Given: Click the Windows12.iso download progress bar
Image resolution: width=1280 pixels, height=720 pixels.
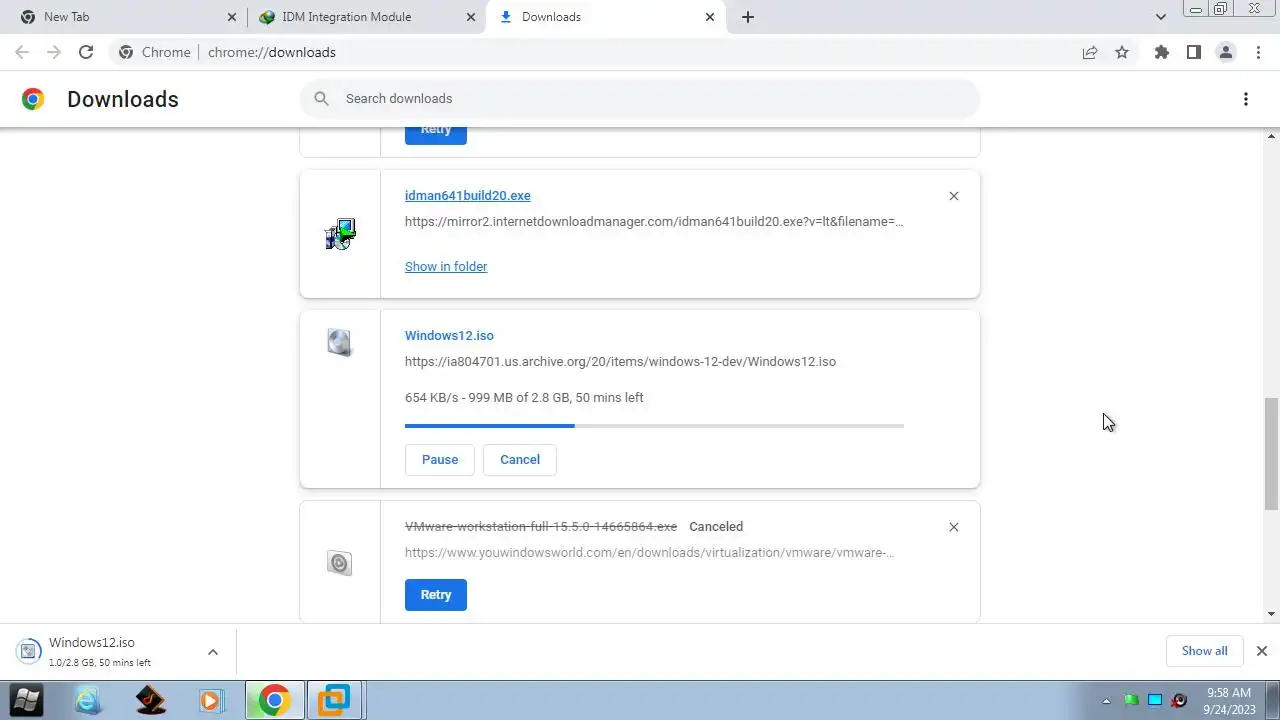Looking at the screenshot, I should pyautogui.click(x=654, y=426).
